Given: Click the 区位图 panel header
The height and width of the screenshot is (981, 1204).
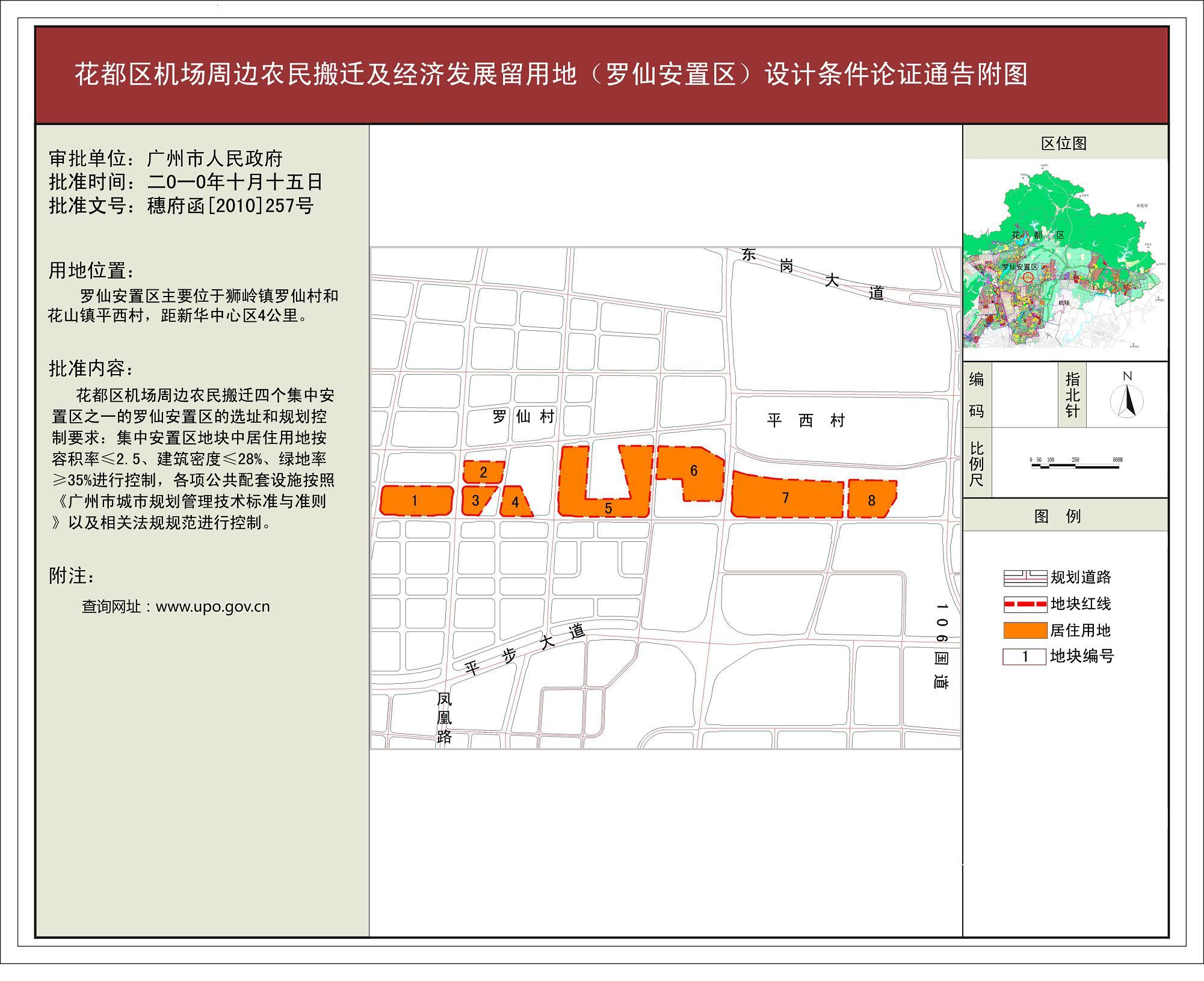Looking at the screenshot, I should (x=1064, y=143).
